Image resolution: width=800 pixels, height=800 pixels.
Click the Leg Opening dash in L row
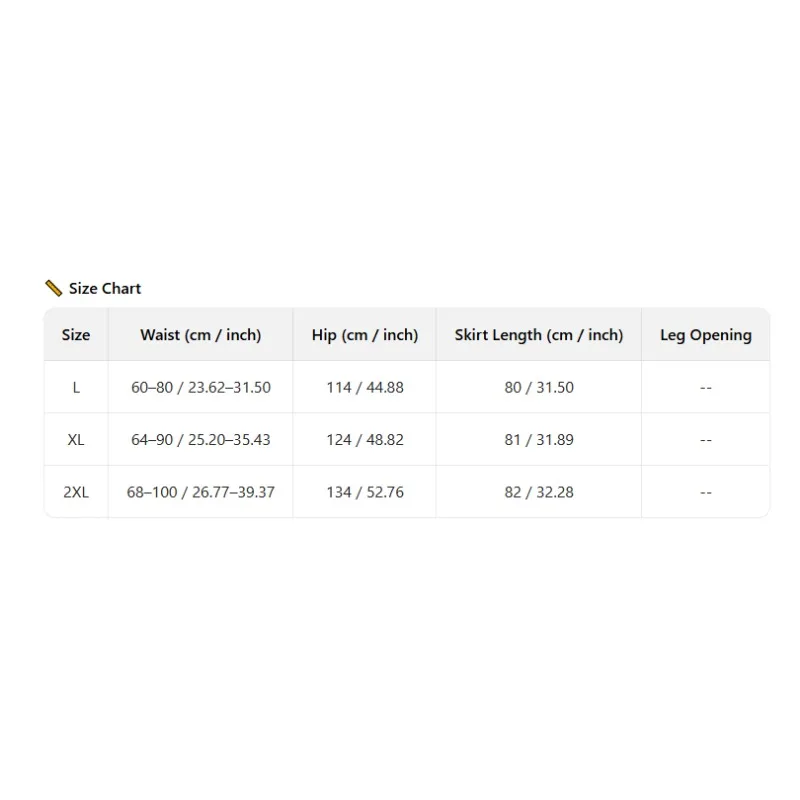point(706,388)
